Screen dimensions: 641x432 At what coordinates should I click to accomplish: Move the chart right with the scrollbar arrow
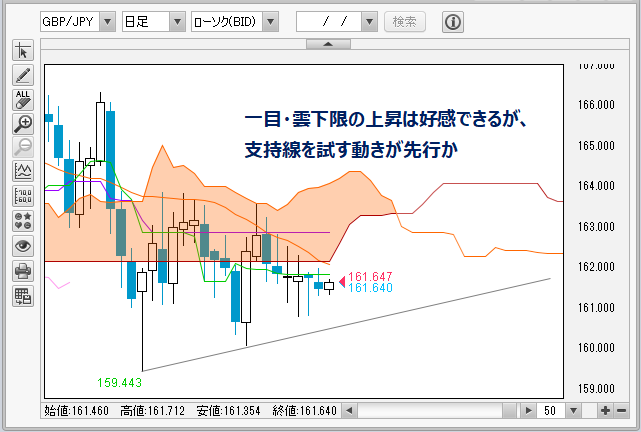pyautogui.click(x=528, y=410)
